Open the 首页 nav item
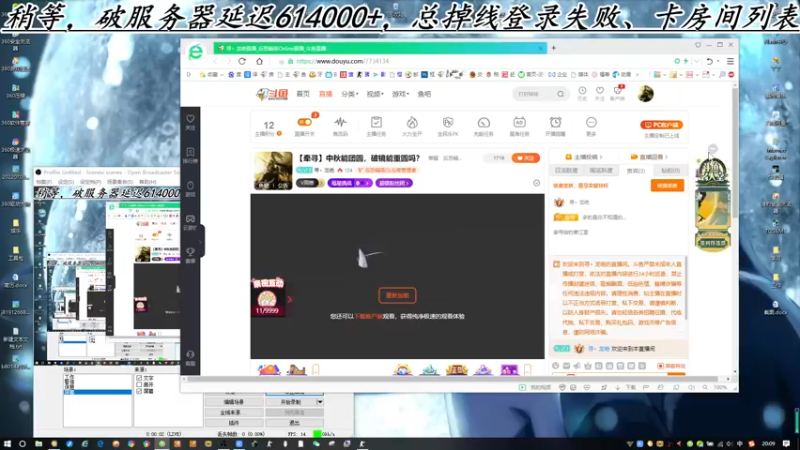 [x=303, y=94]
